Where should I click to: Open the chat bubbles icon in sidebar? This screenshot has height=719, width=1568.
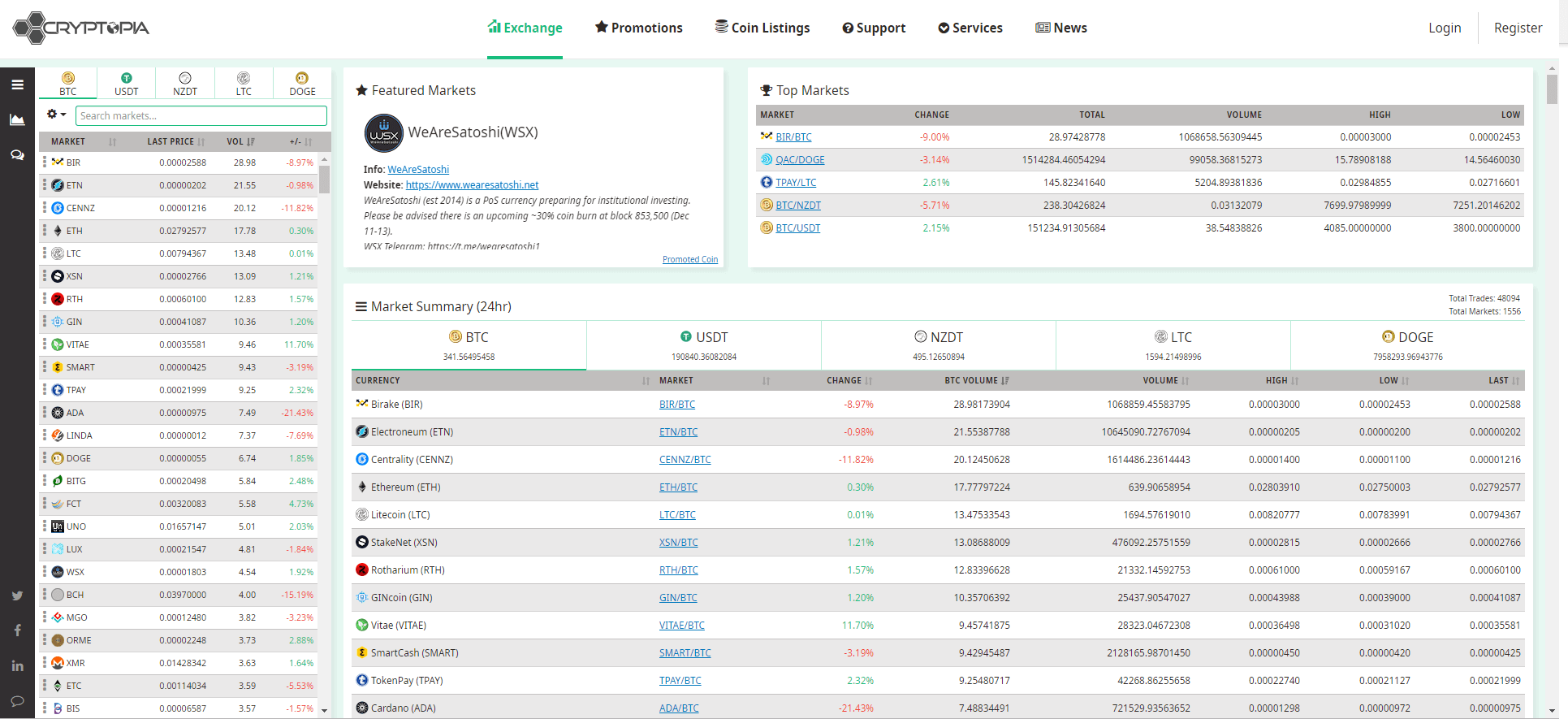point(17,154)
